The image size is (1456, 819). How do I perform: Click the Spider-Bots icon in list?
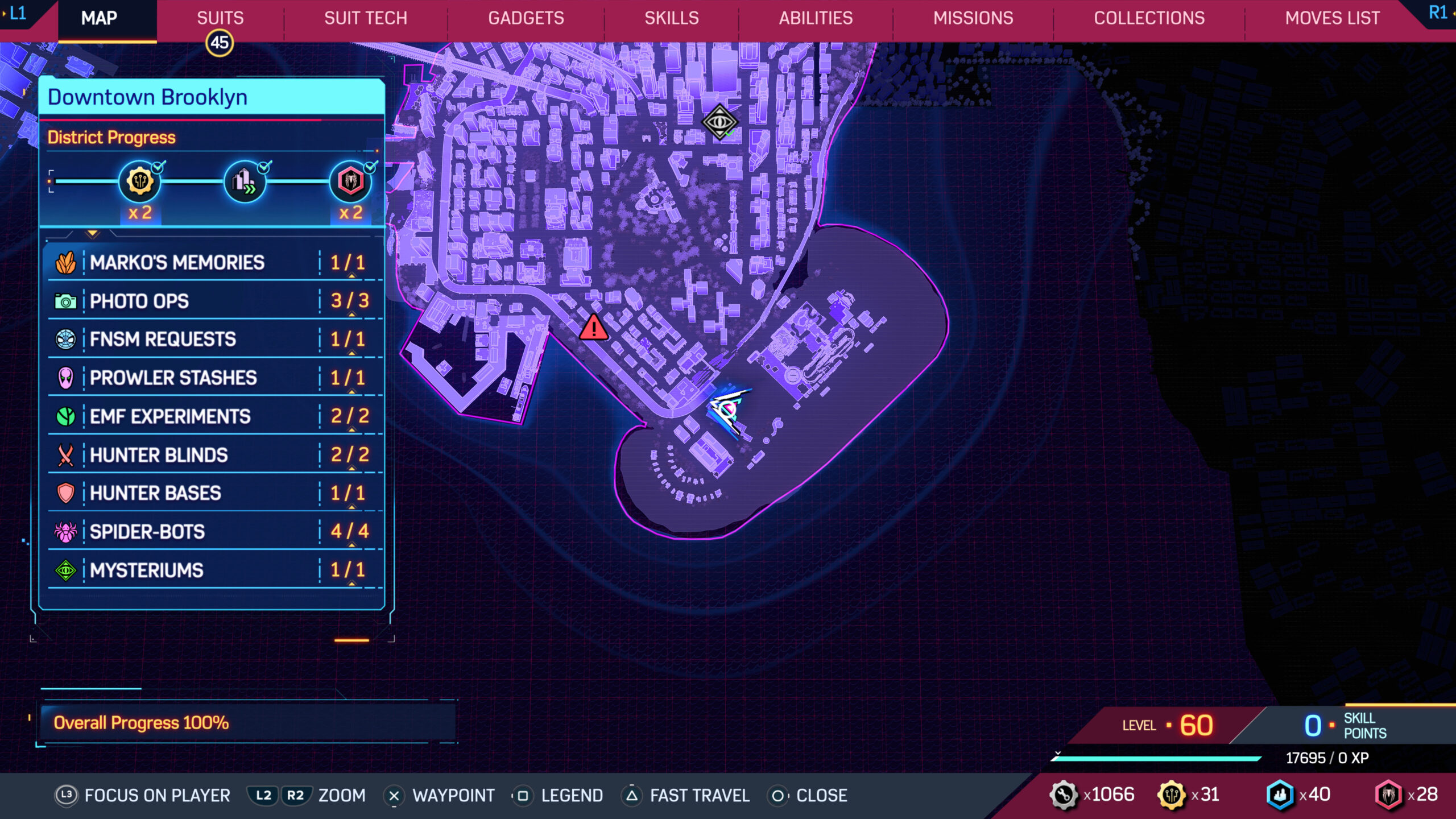coord(66,532)
